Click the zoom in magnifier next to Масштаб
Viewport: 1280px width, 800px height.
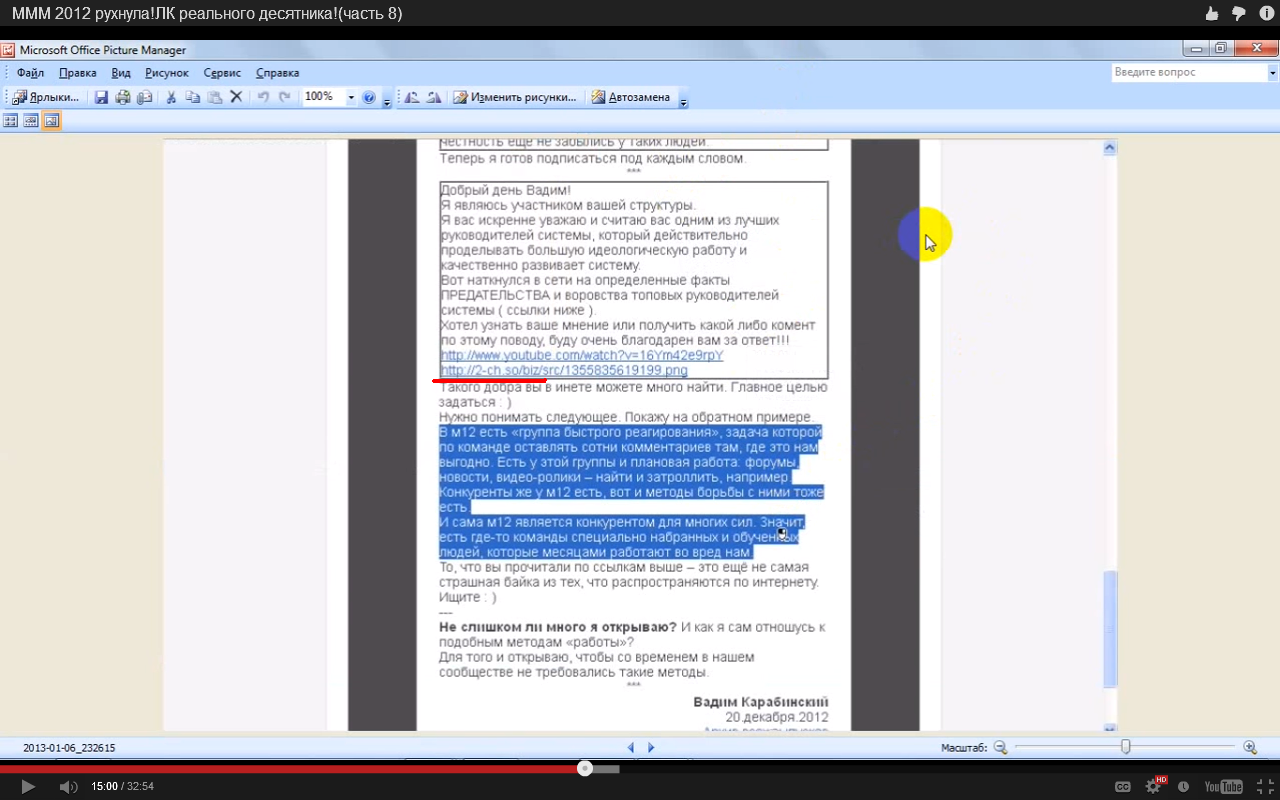click(x=1250, y=747)
